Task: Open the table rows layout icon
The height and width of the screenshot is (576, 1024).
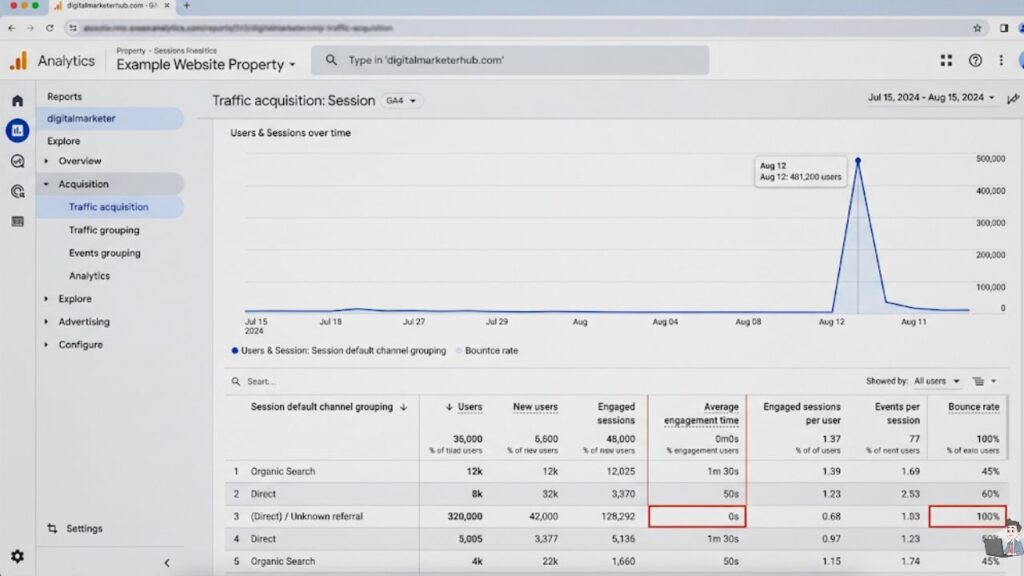Action: [x=978, y=381]
